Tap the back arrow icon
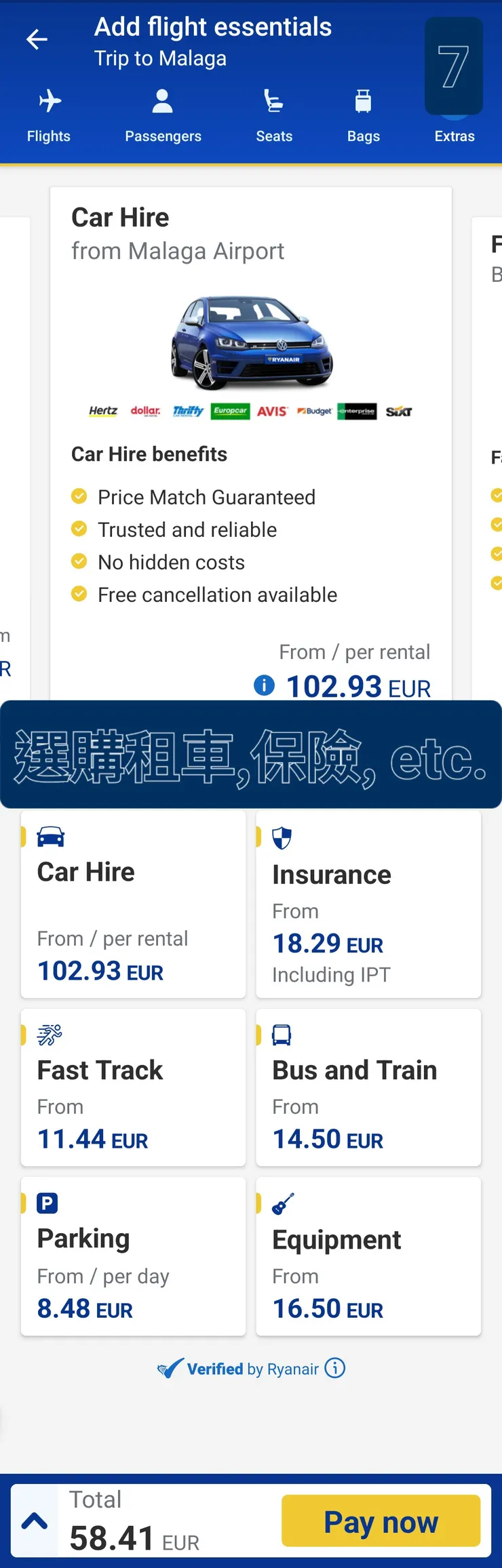502x1568 pixels. pyautogui.click(x=37, y=39)
